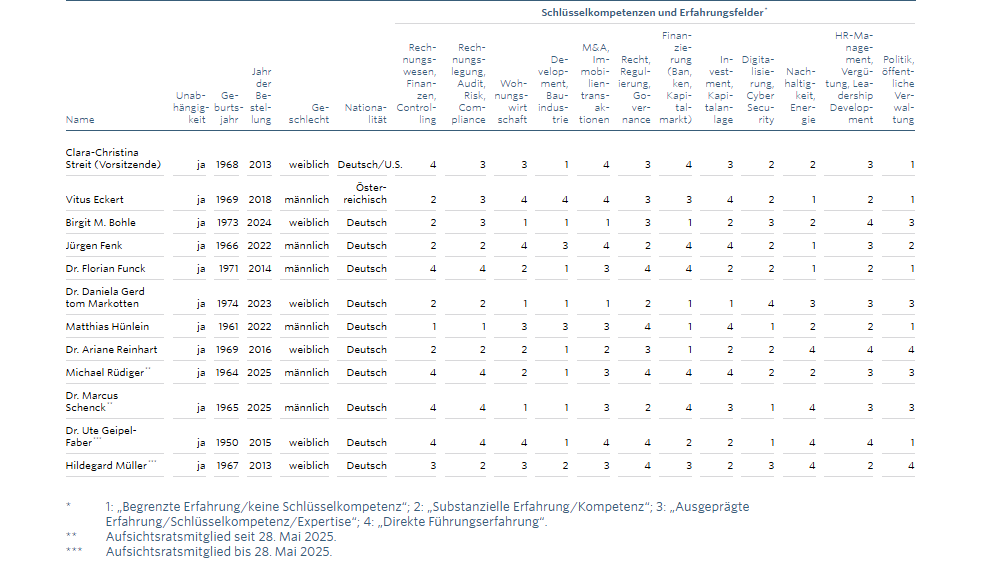The image size is (995, 569).
Task: Click the "Politik, öffentliche Verwaltung" column header
Action: [897, 89]
